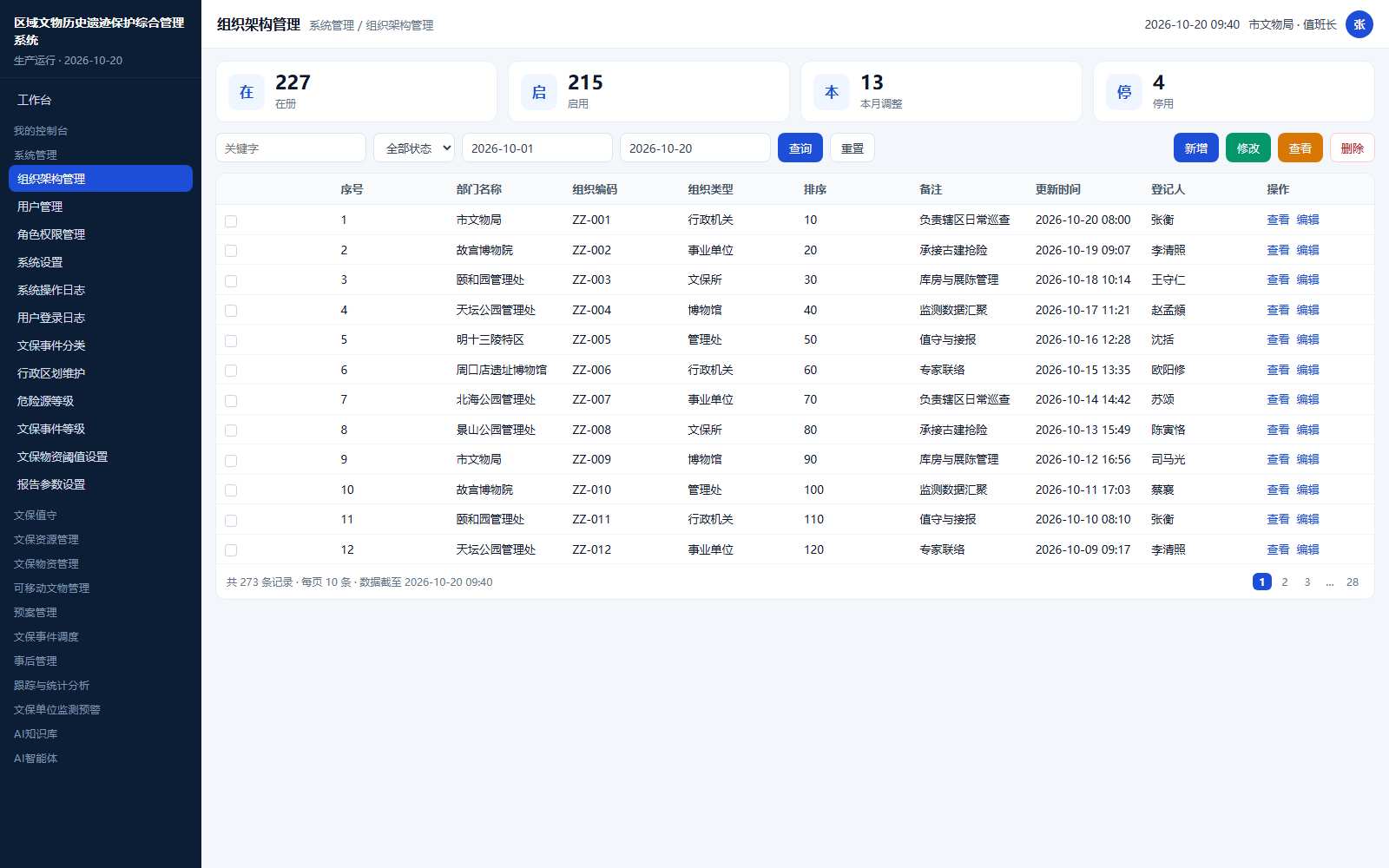Click the 在册 stat card icon

coord(247,92)
